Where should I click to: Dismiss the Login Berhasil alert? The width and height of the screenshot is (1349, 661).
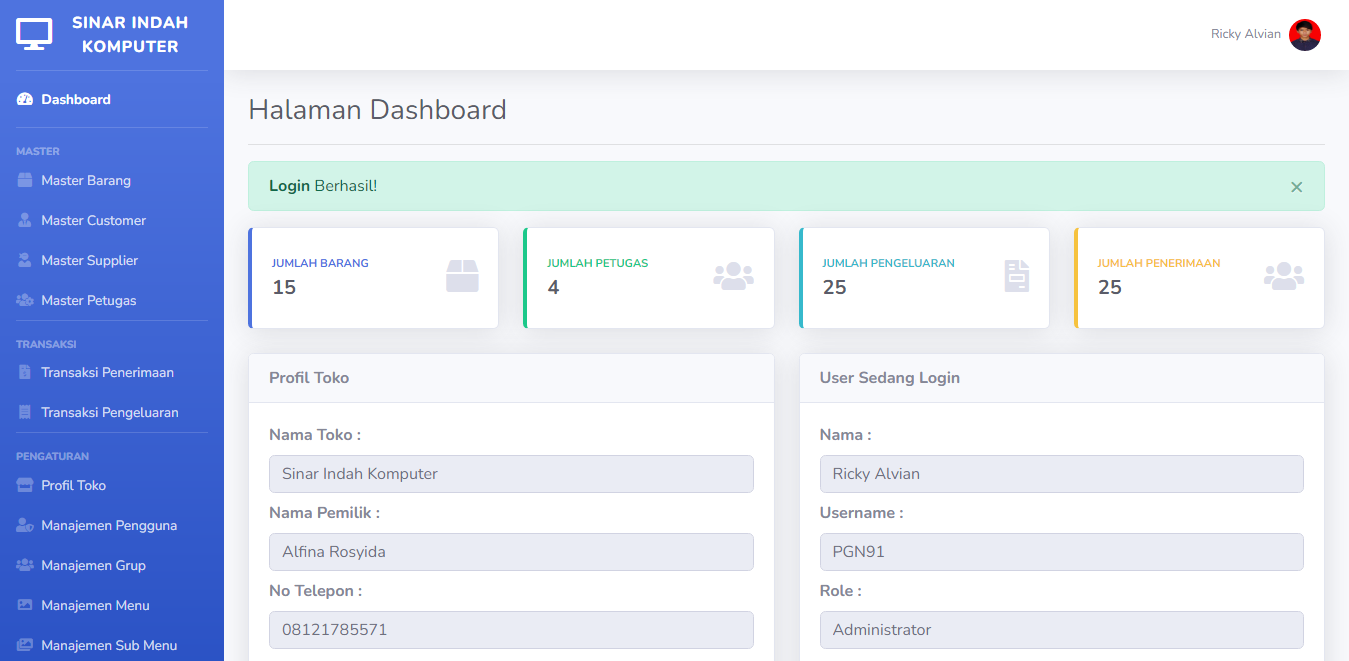(1296, 187)
